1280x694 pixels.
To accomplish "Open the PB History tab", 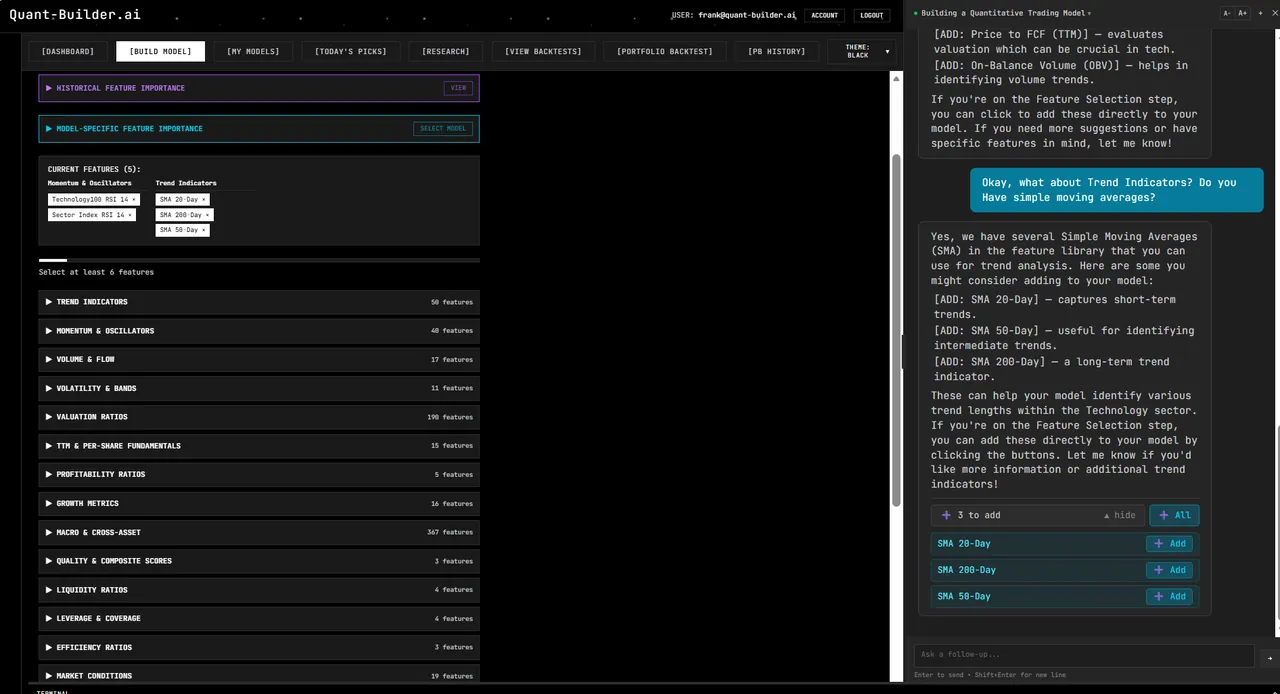I will pos(777,51).
